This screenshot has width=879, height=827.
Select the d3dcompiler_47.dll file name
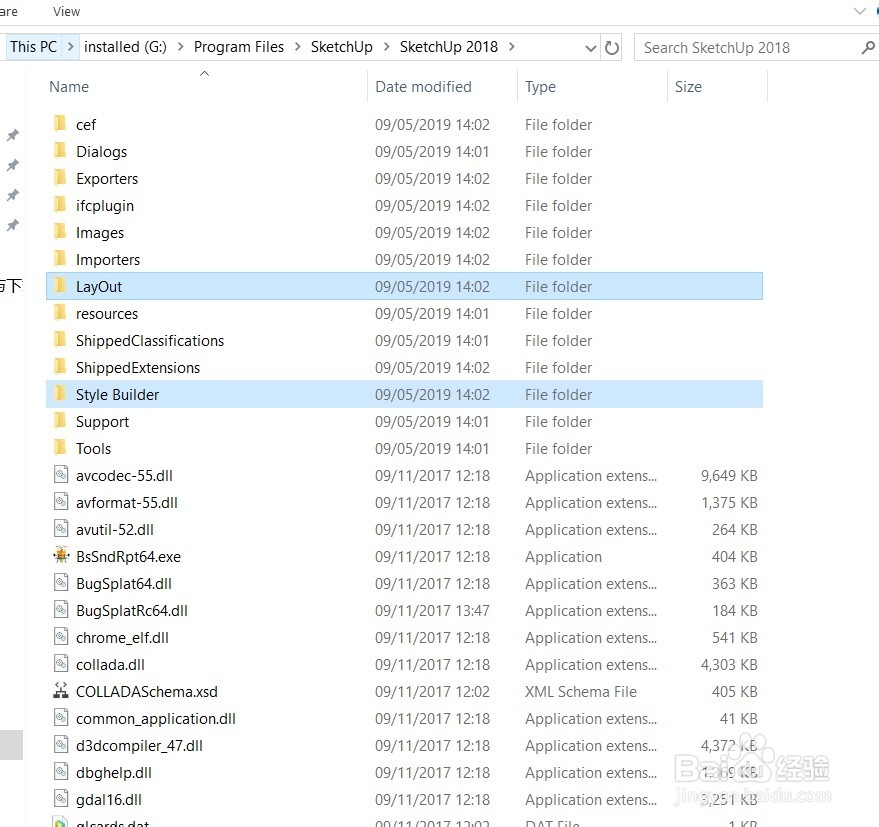point(139,746)
